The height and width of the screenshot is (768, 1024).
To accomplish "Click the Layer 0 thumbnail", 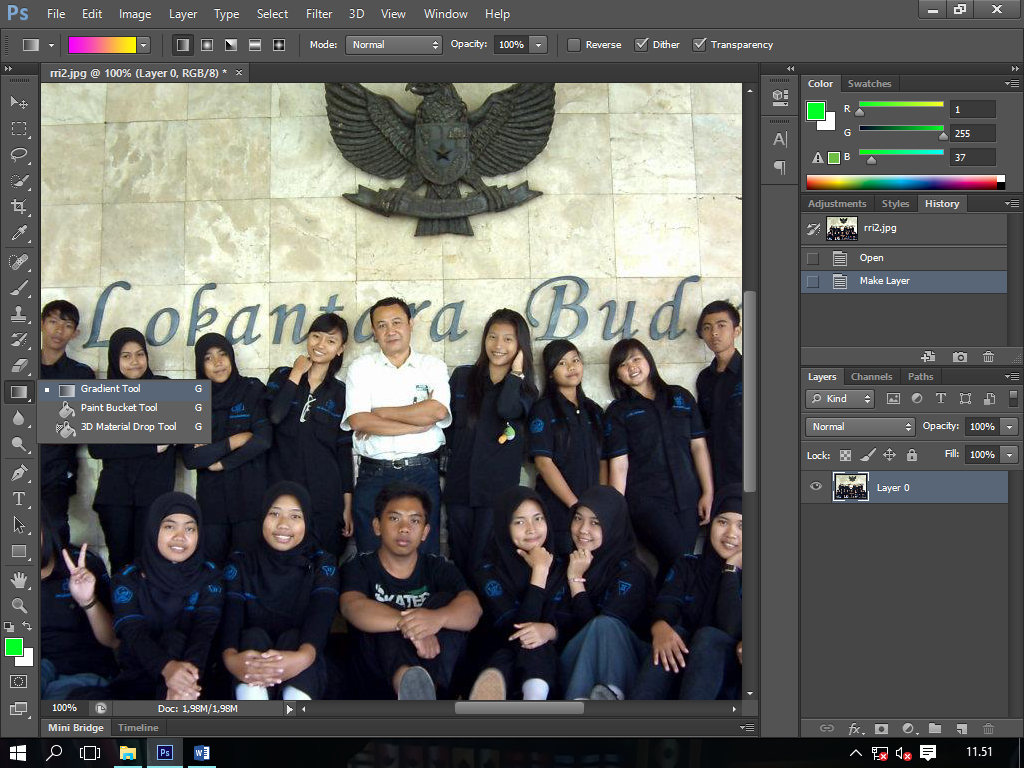I will 850,487.
